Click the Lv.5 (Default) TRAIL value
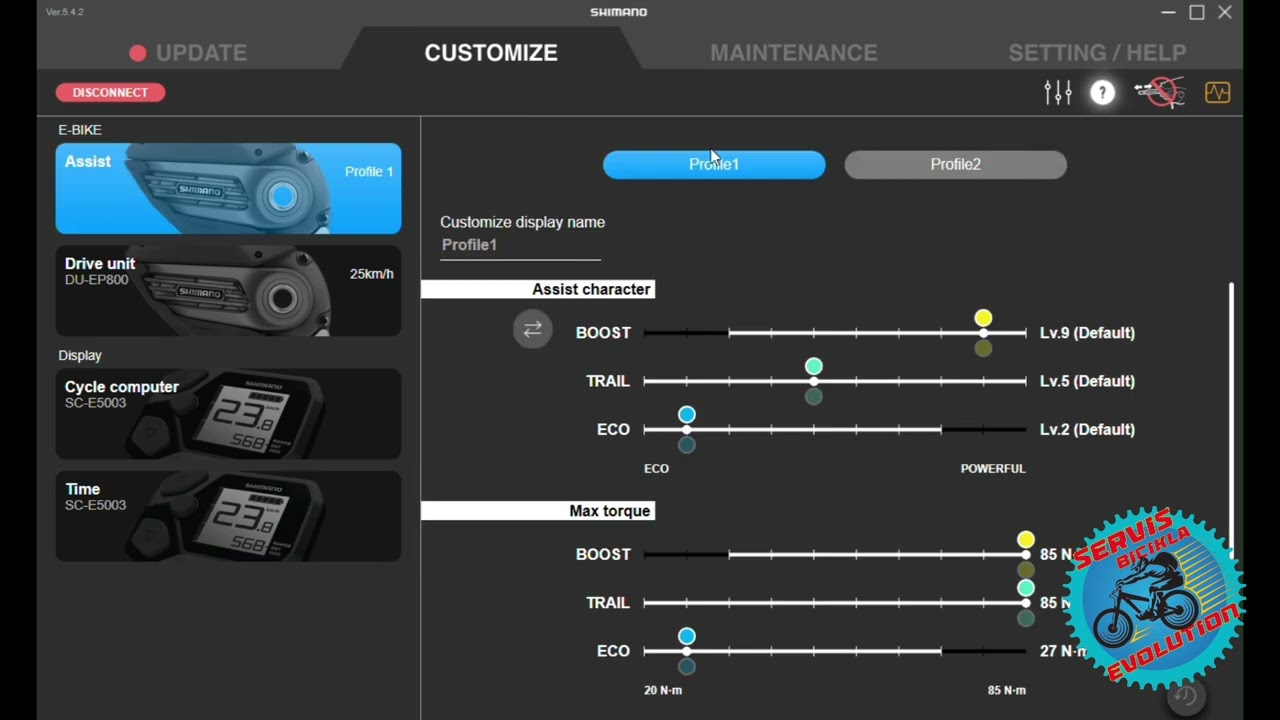This screenshot has height=720, width=1280. pyautogui.click(x=1087, y=381)
